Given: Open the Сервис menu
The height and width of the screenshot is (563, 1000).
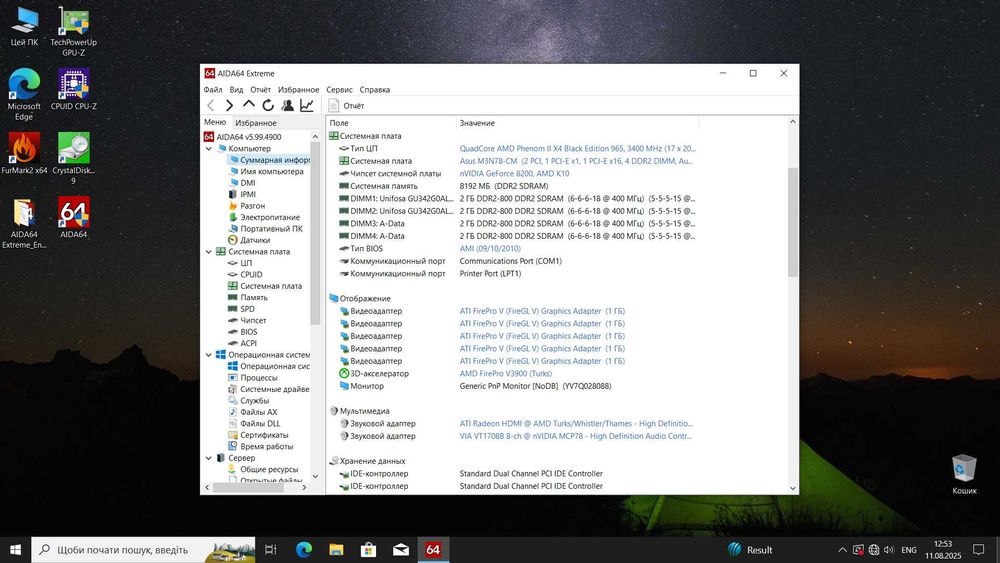Looking at the screenshot, I should coord(339,90).
